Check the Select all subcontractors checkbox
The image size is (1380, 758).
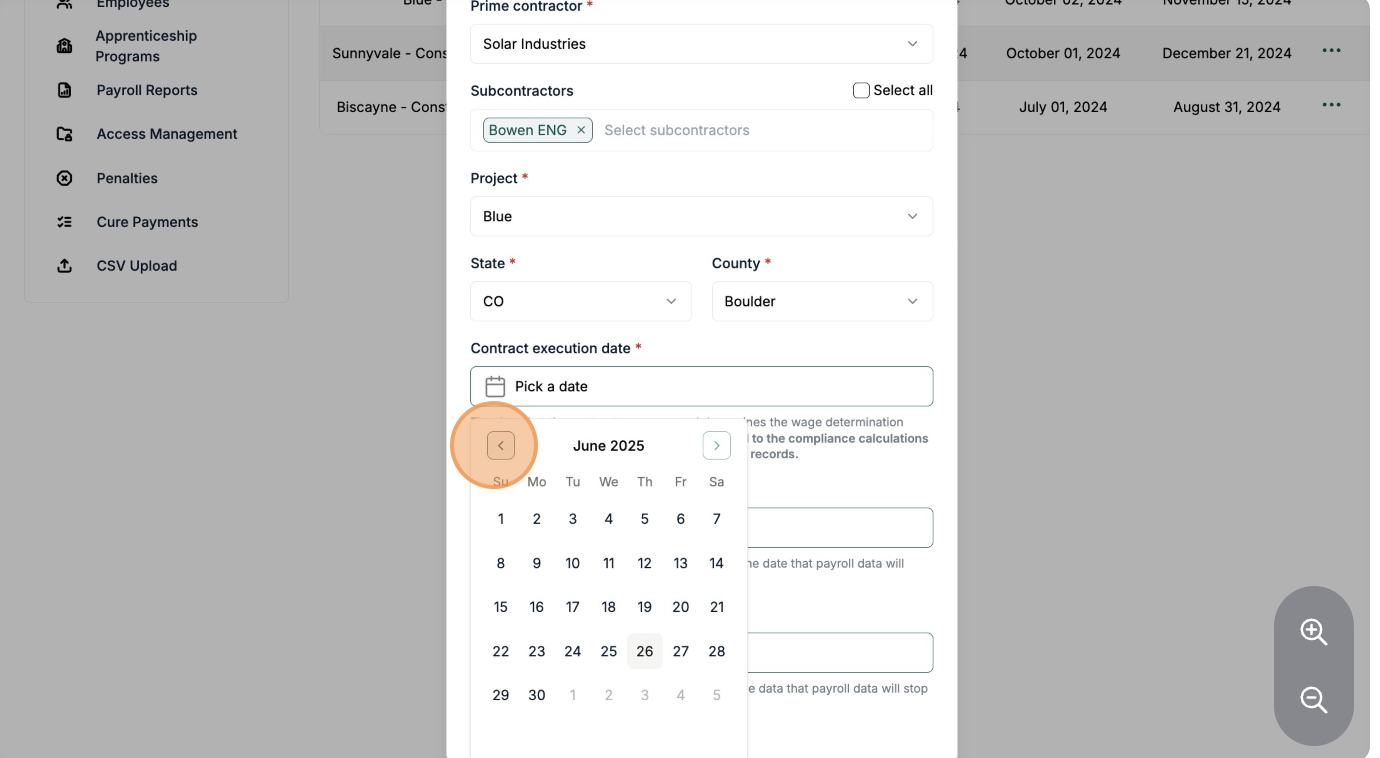[x=861, y=91]
